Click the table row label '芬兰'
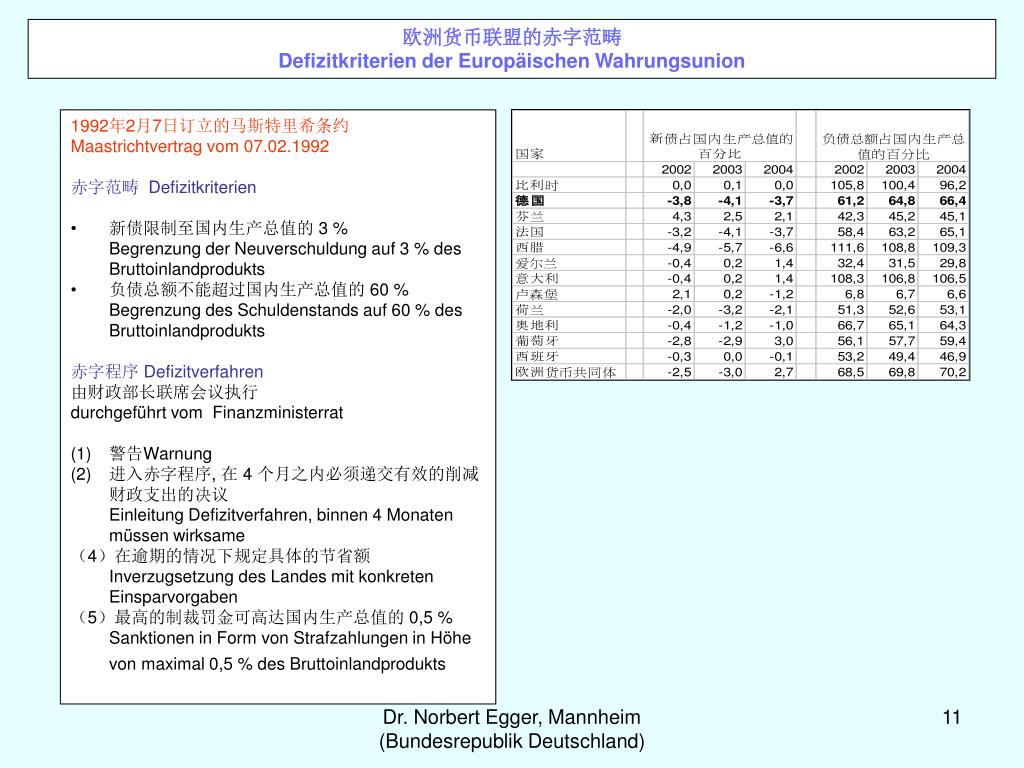 [530, 216]
